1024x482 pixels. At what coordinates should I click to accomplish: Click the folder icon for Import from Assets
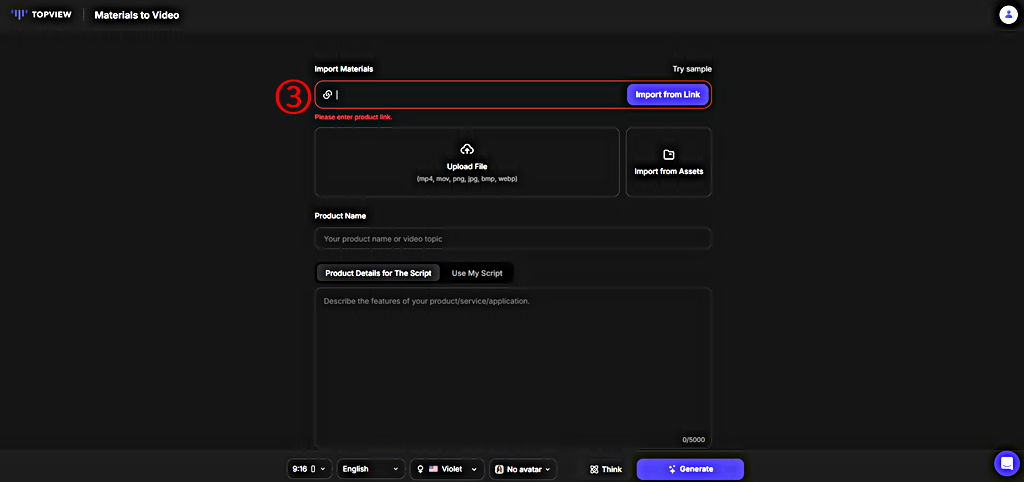coord(669,155)
